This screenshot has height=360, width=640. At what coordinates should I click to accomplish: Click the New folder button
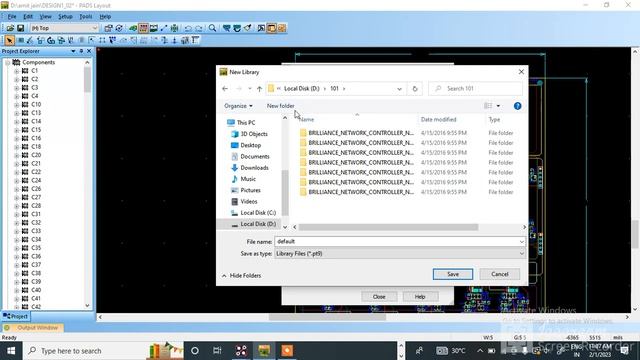click(280, 106)
